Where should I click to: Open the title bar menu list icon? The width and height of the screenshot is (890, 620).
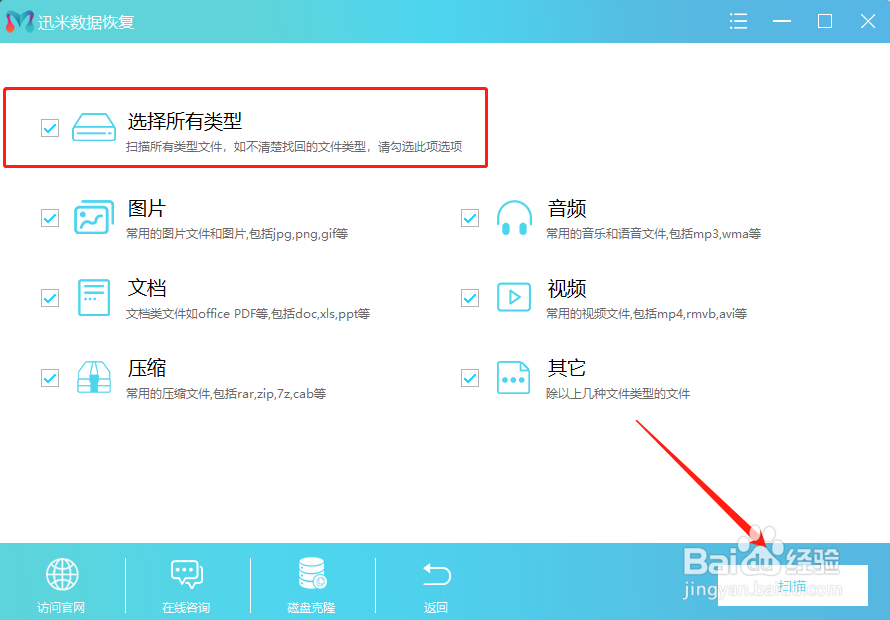738,21
